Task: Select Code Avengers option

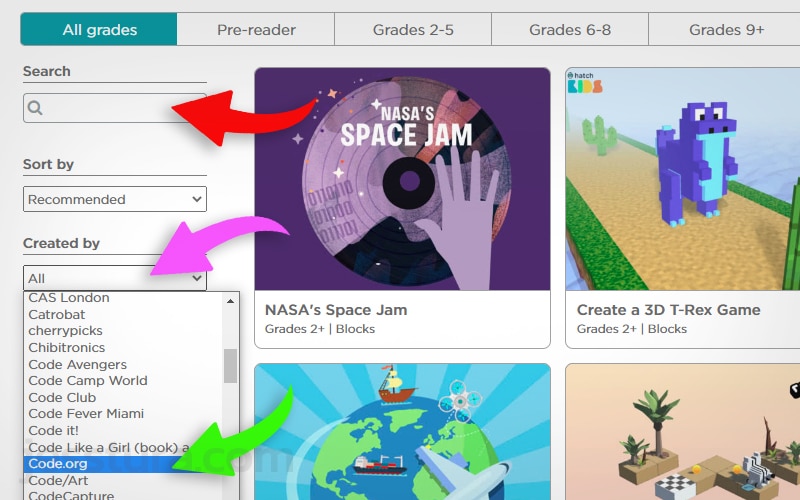Action: click(123, 364)
